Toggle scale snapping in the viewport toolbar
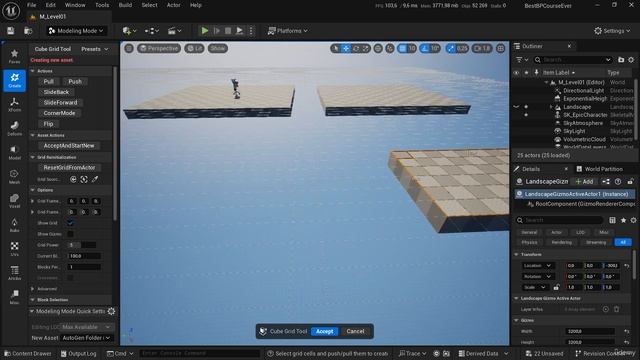Viewport: 640px width, 360px height. point(451,48)
